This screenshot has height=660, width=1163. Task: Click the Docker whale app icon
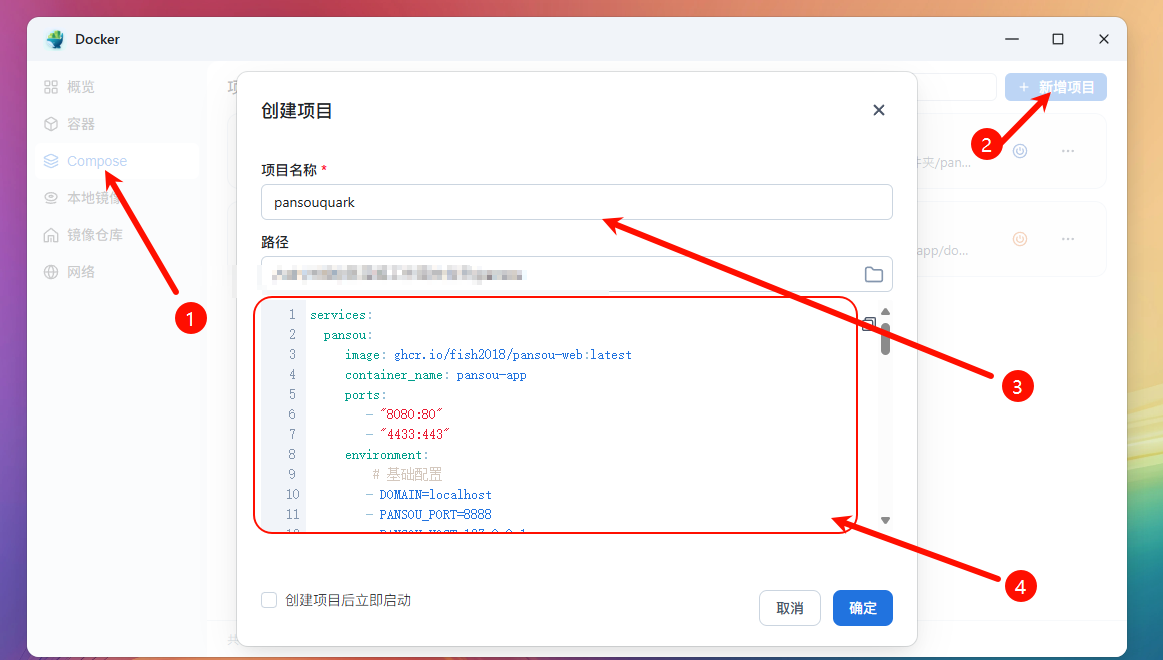tap(55, 39)
